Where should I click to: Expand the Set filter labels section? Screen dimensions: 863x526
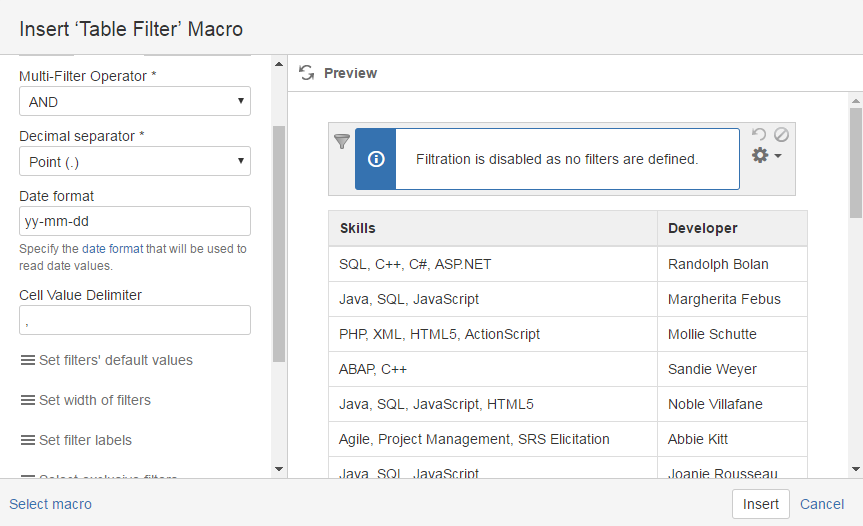[x=85, y=440]
